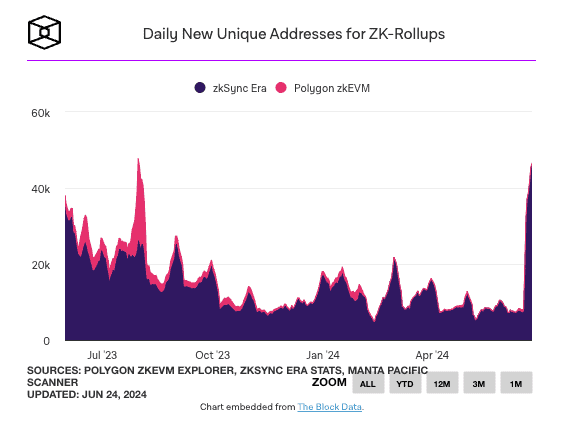The height and width of the screenshot is (432, 565).
Task: Select the 1M zoom range
Action: (516, 384)
